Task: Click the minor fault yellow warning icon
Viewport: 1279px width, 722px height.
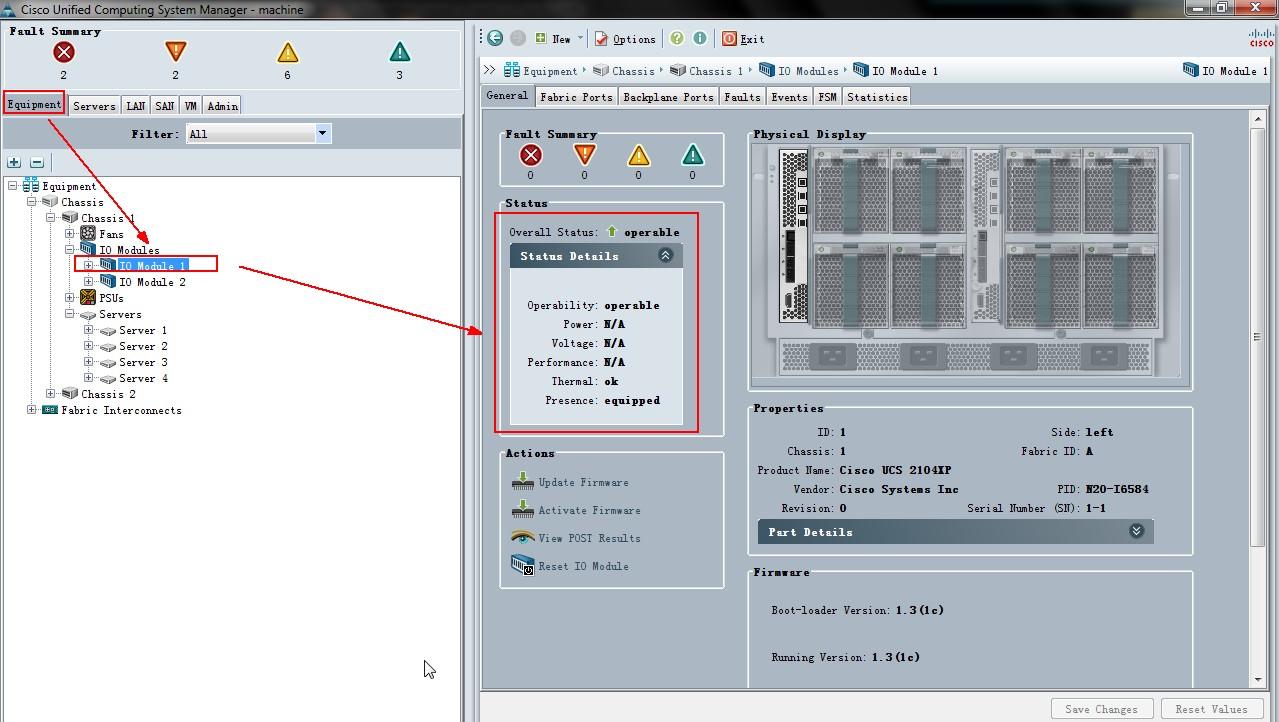Action: pyautogui.click(x=288, y=52)
